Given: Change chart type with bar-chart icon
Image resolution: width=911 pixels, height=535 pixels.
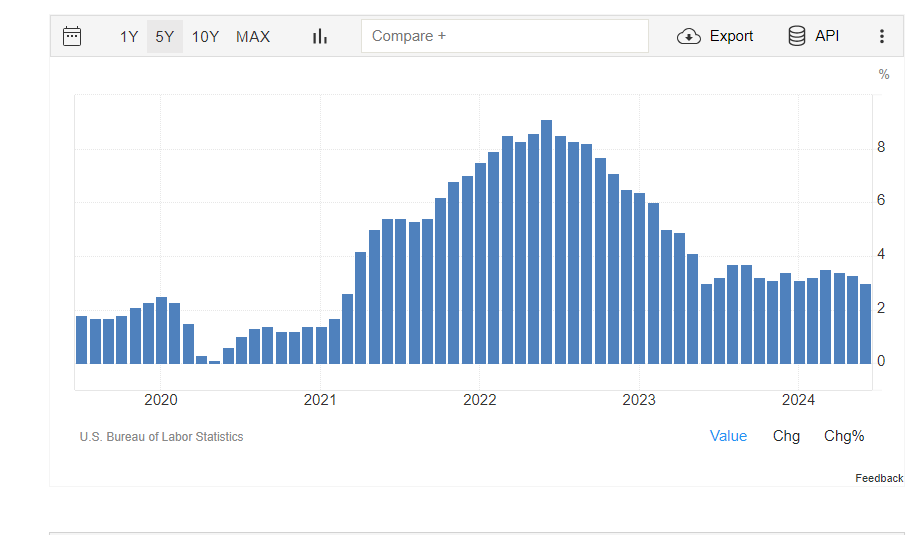Looking at the screenshot, I should tap(320, 37).
